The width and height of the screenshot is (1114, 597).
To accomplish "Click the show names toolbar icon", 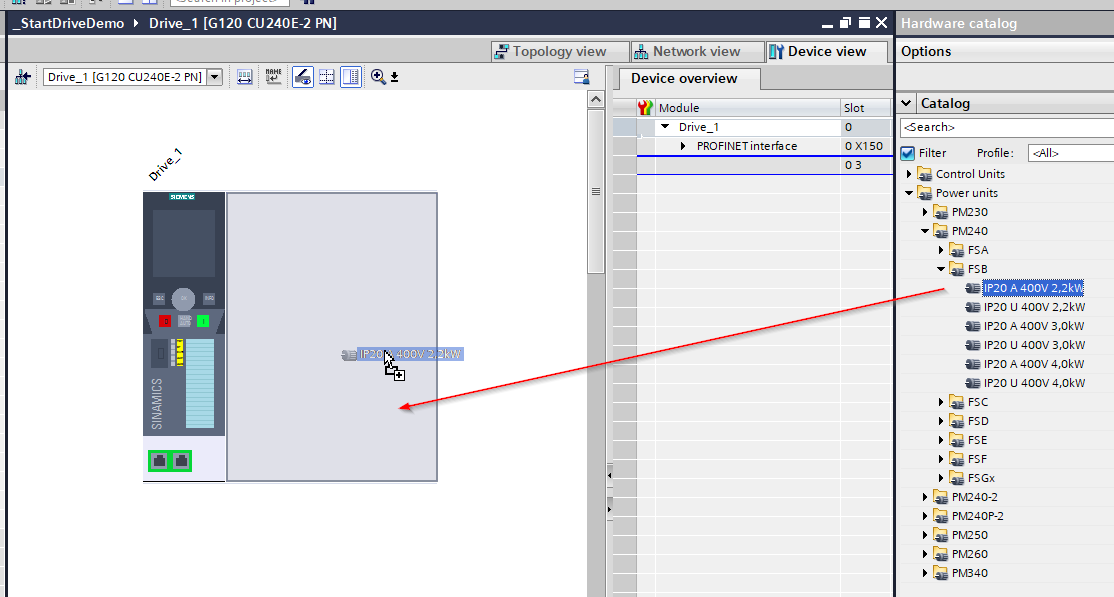I will [x=274, y=77].
